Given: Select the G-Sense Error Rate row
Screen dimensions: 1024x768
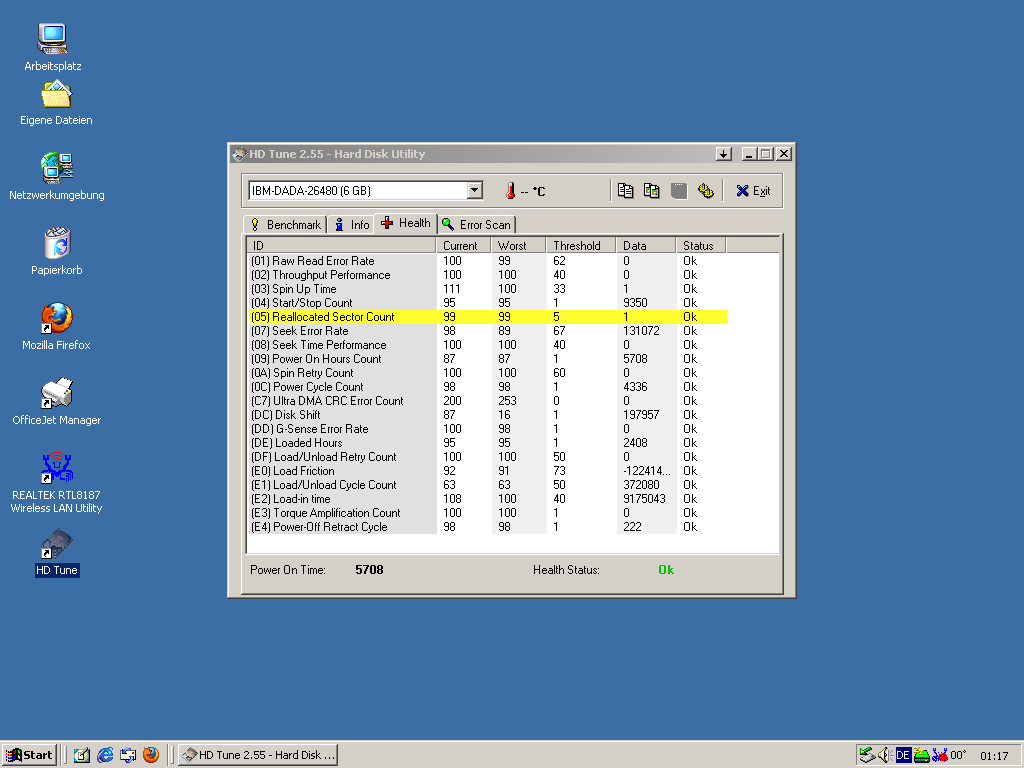Looking at the screenshot, I should 487,429.
